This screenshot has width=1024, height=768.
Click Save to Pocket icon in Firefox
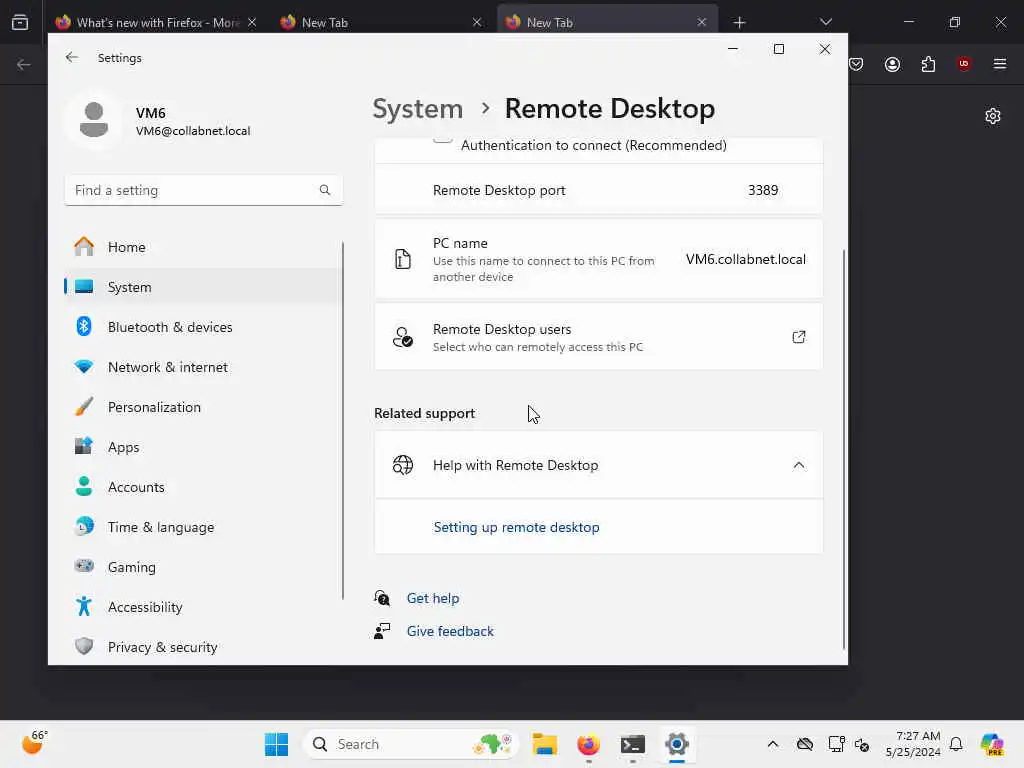click(856, 64)
